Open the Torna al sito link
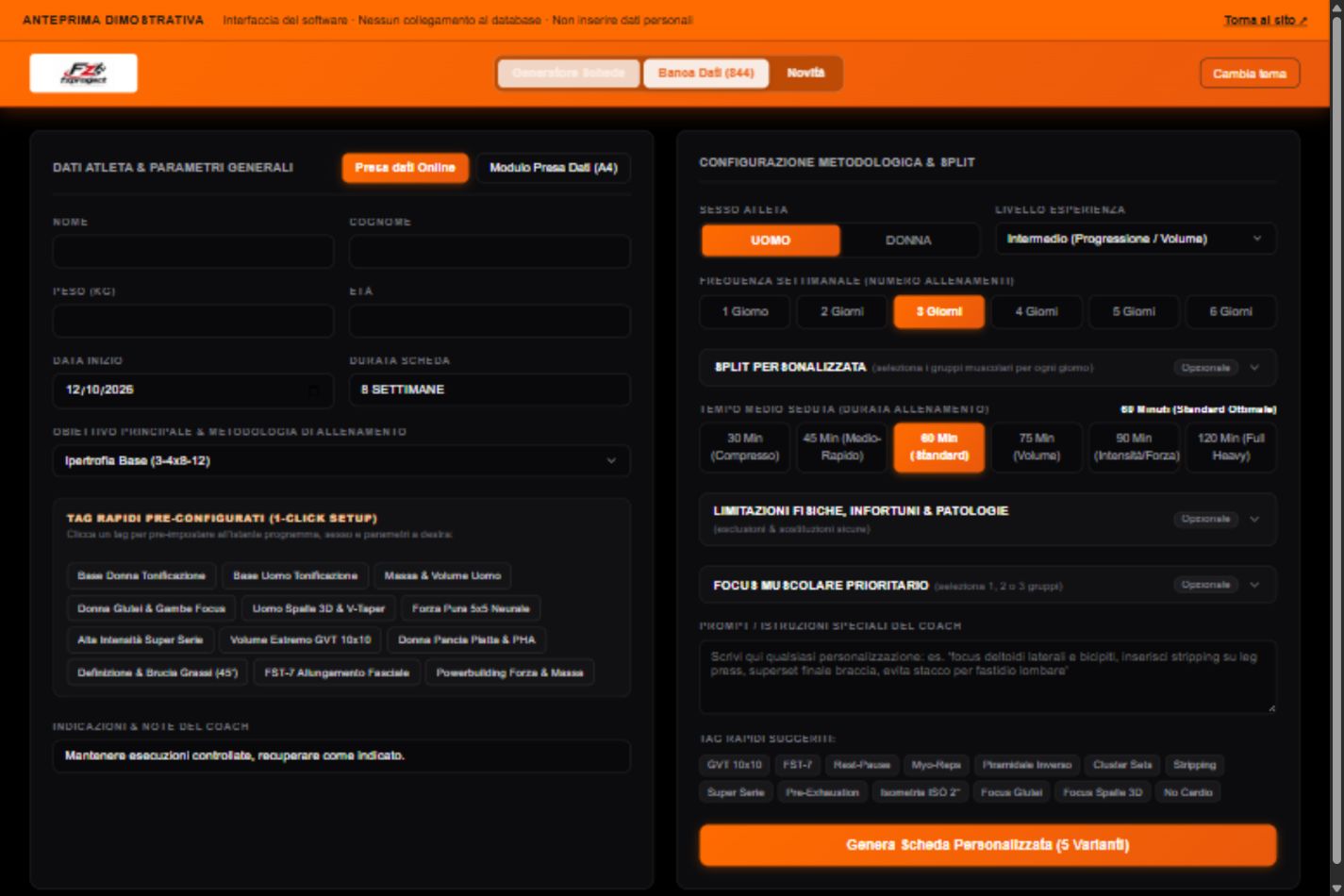 [1265, 20]
